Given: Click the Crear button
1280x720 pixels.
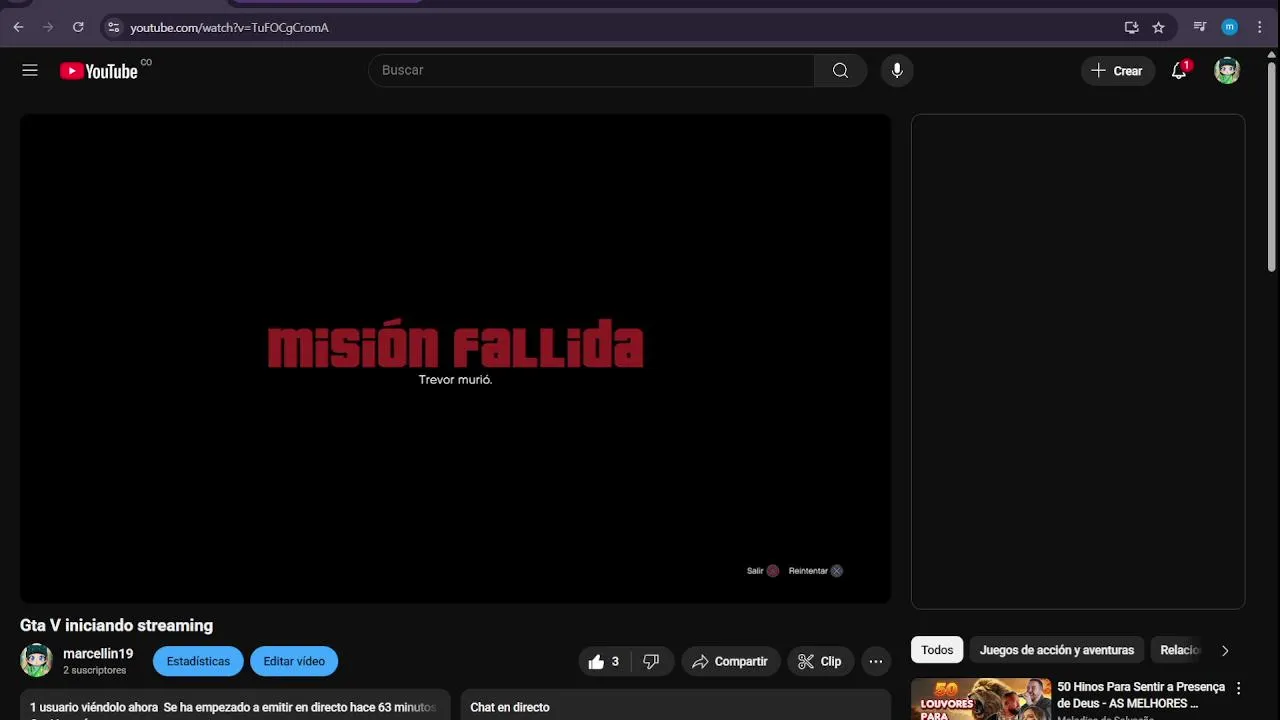Looking at the screenshot, I should (x=1118, y=70).
